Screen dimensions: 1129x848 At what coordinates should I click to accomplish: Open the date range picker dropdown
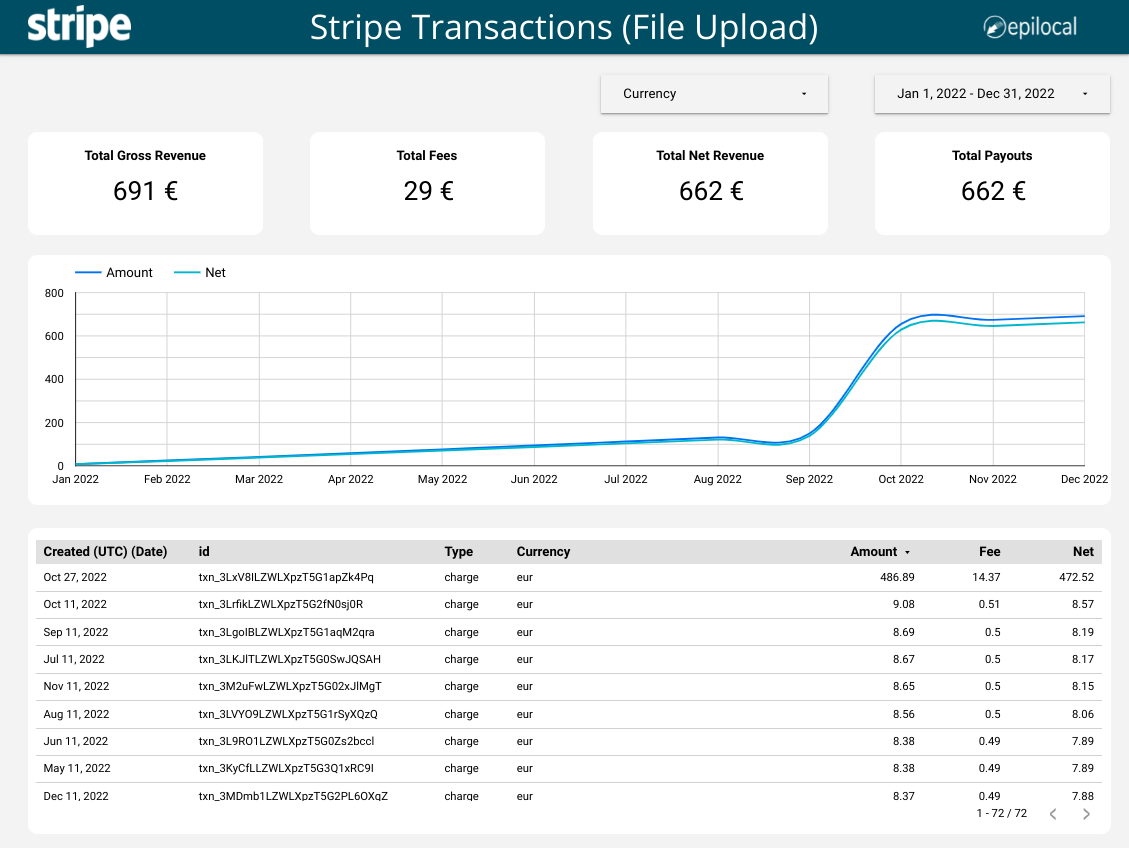click(x=975, y=94)
